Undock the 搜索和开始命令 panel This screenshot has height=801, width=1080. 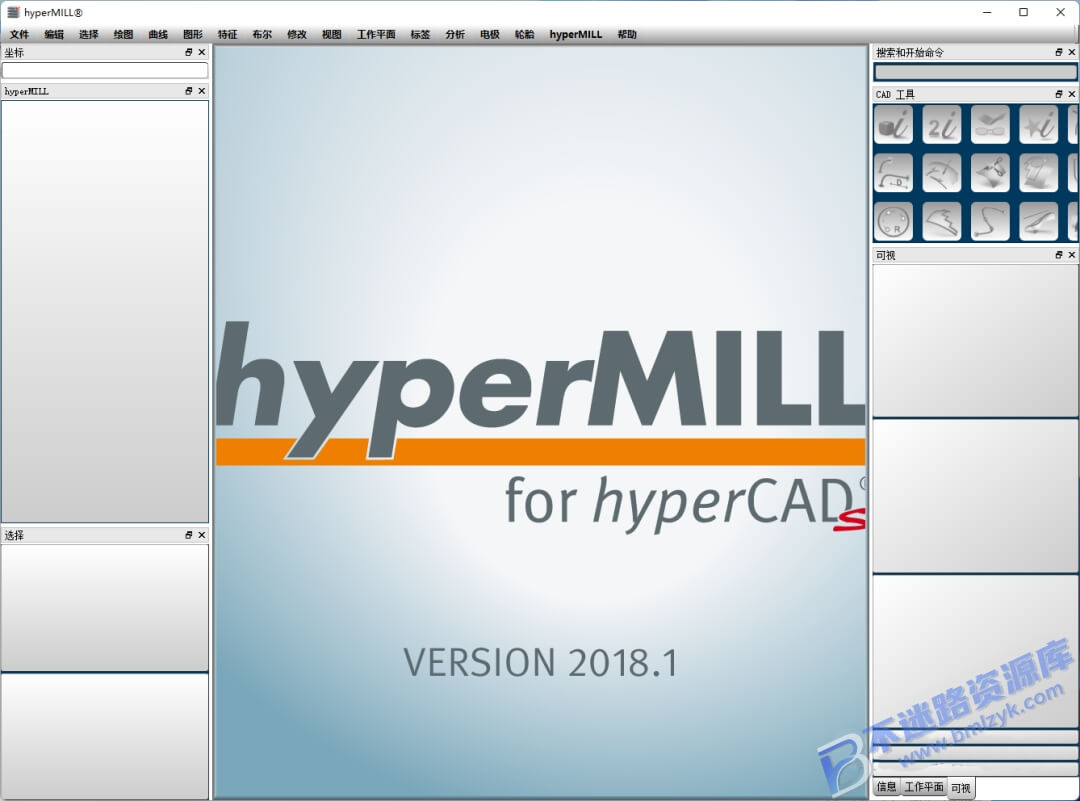pyautogui.click(x=1059, y=52)
